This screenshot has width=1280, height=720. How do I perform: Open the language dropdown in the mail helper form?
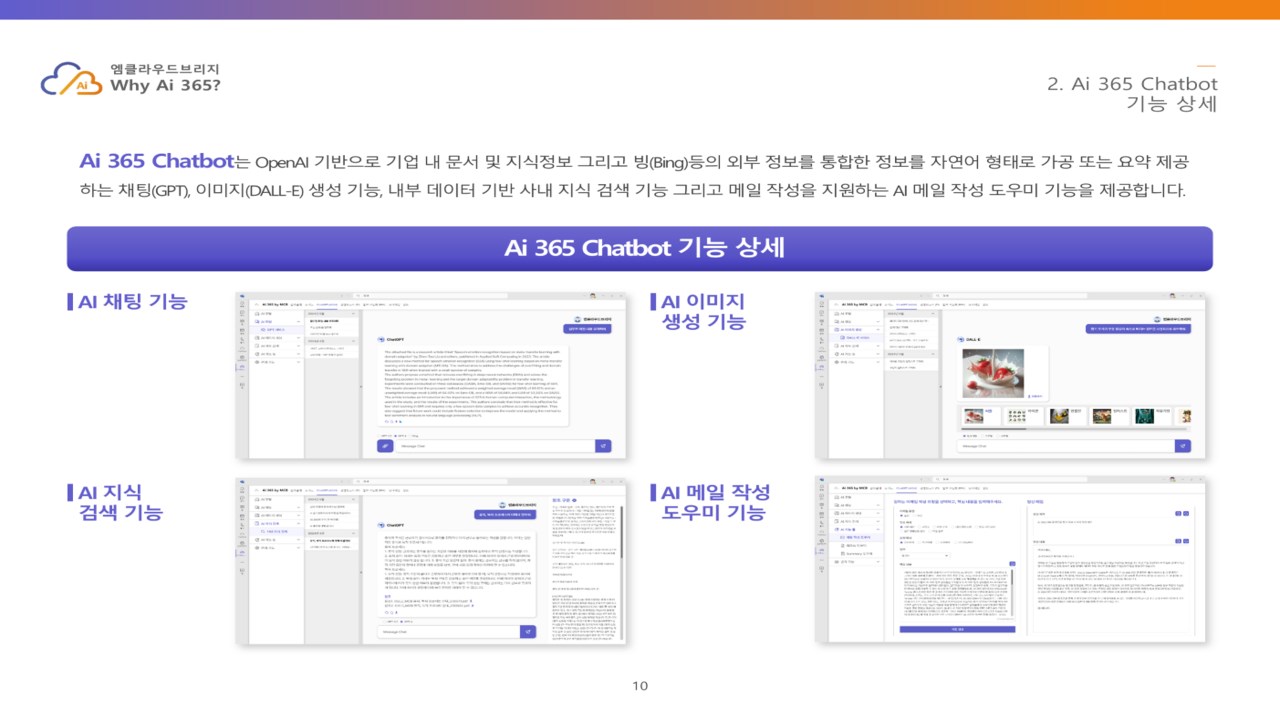tap(925, 555)
